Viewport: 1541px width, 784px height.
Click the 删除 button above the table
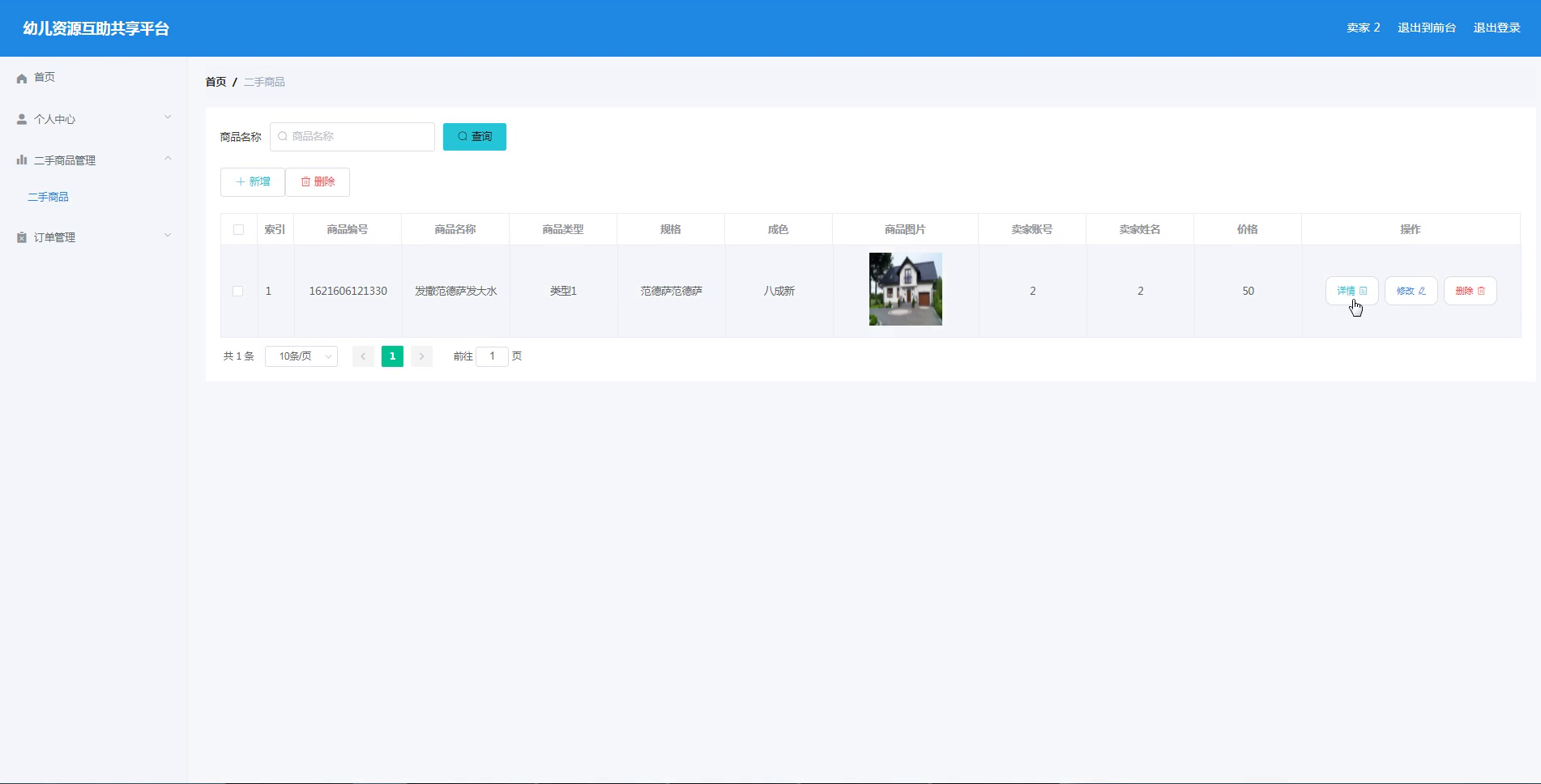(x=318, y=182)
